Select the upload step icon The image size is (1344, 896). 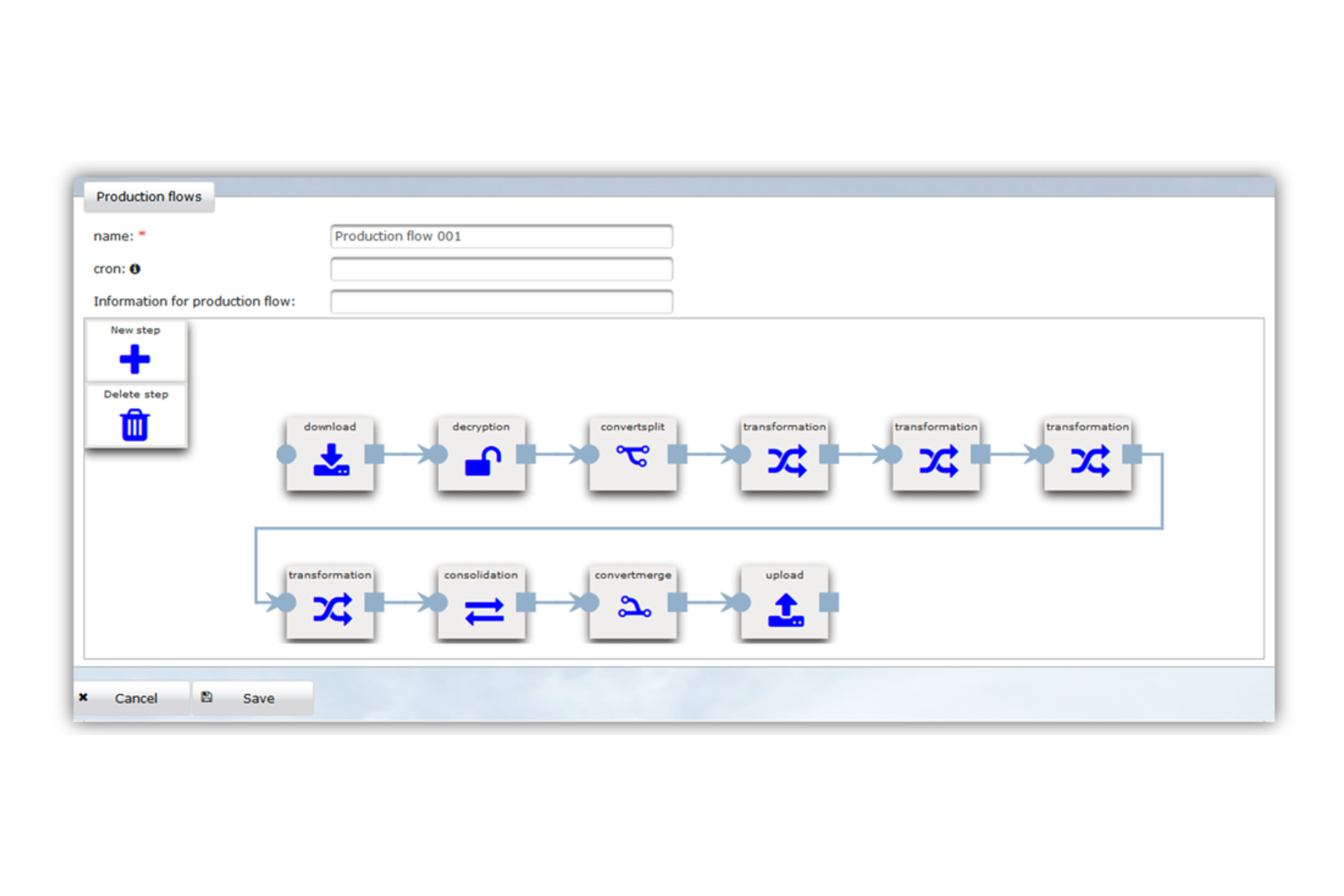tap(785, 610)
